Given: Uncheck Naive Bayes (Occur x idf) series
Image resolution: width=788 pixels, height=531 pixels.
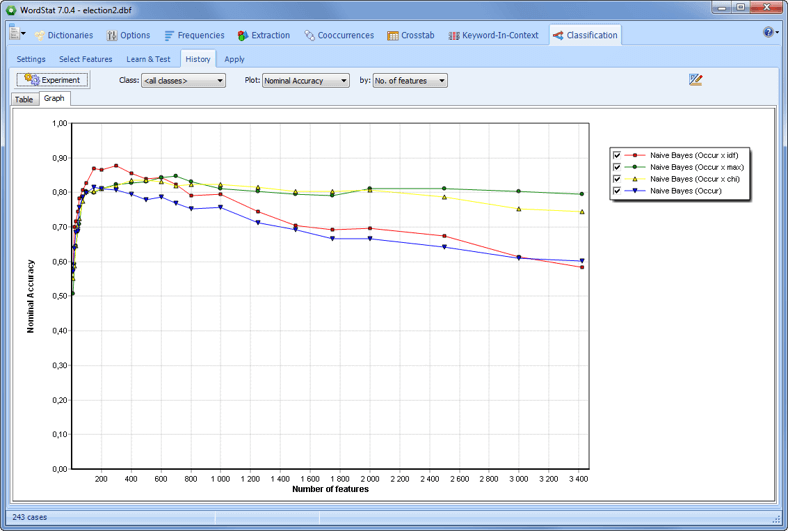Looking at the screenshot, I should (617, 155).
